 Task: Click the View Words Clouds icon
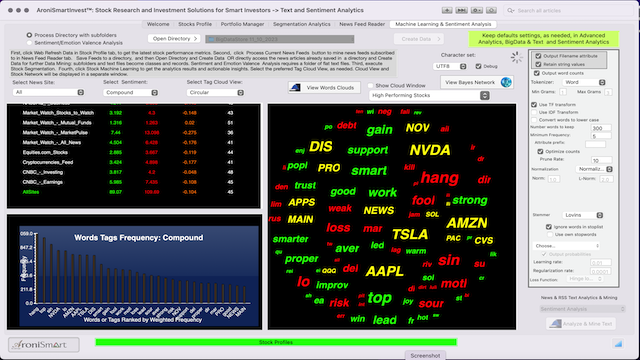click(x=296, y=87)
